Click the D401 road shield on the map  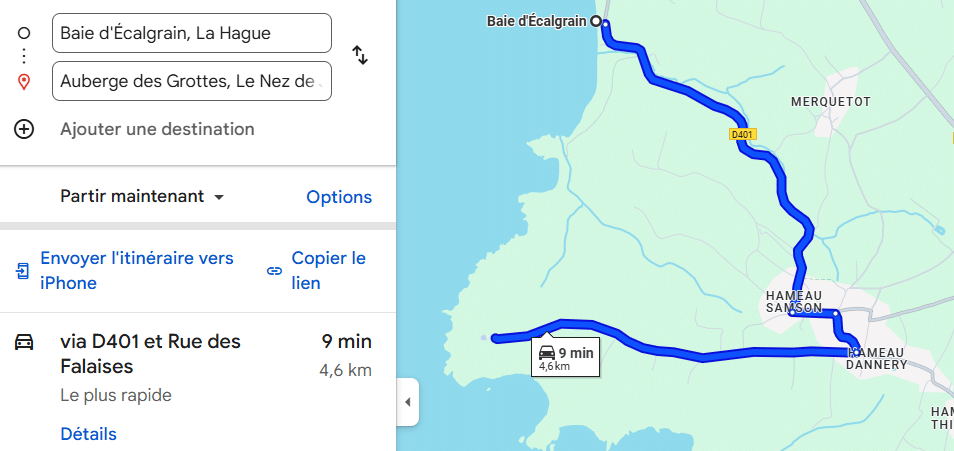[742, 134]
